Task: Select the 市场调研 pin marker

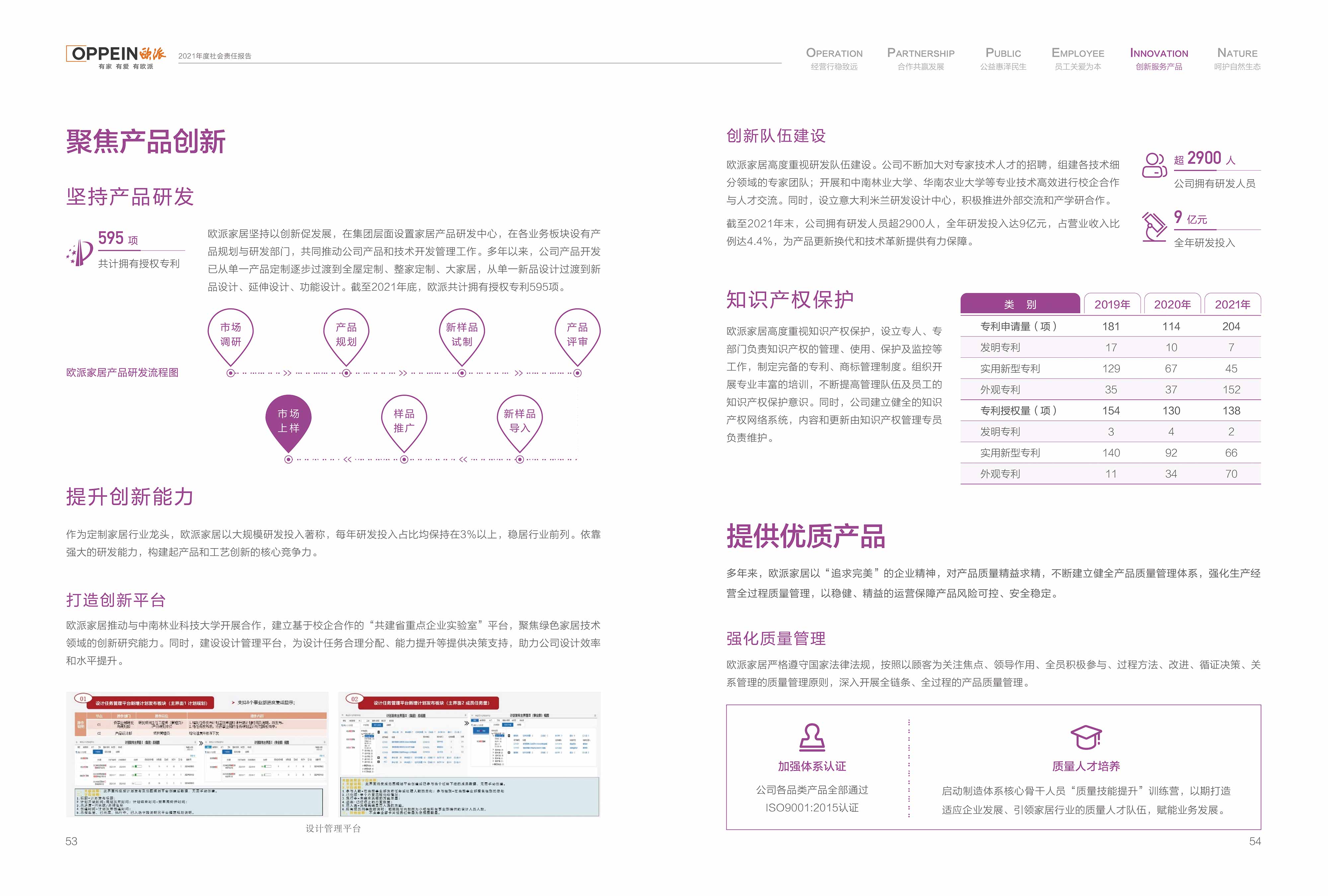Action: click(x=230, y=334)
